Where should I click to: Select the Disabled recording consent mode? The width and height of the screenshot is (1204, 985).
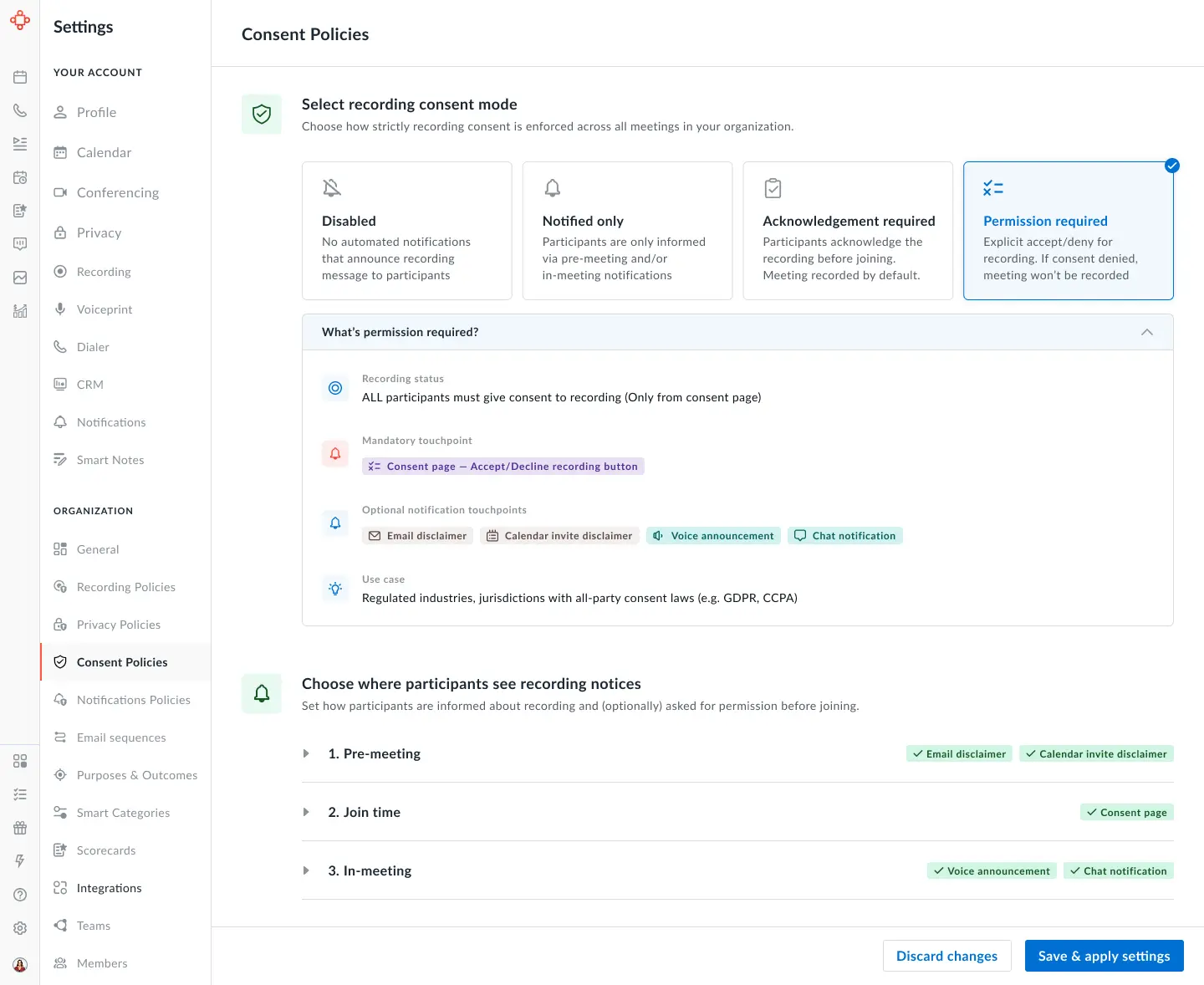[x=407, y=231]
